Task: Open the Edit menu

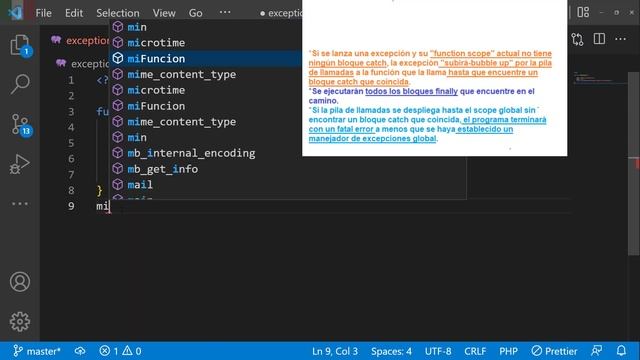Action: 74,13
